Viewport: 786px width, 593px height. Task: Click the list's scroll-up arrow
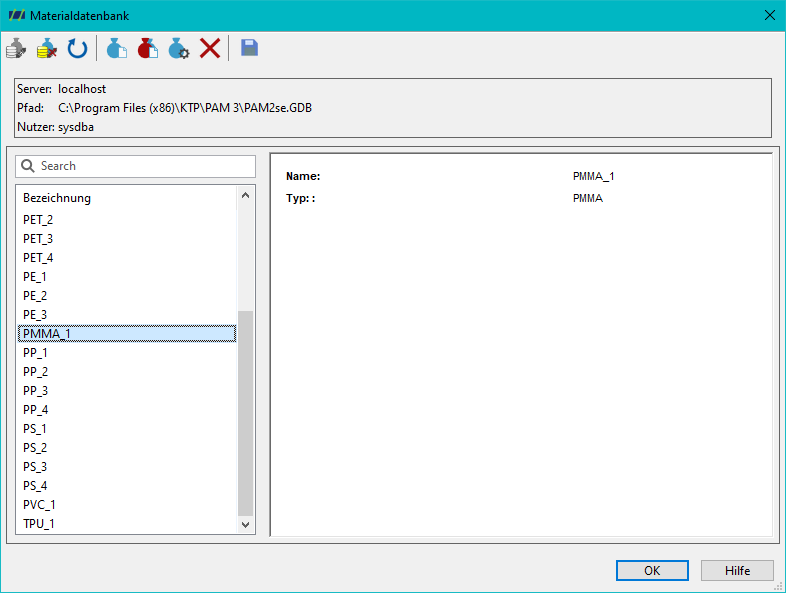pos(246,195)
